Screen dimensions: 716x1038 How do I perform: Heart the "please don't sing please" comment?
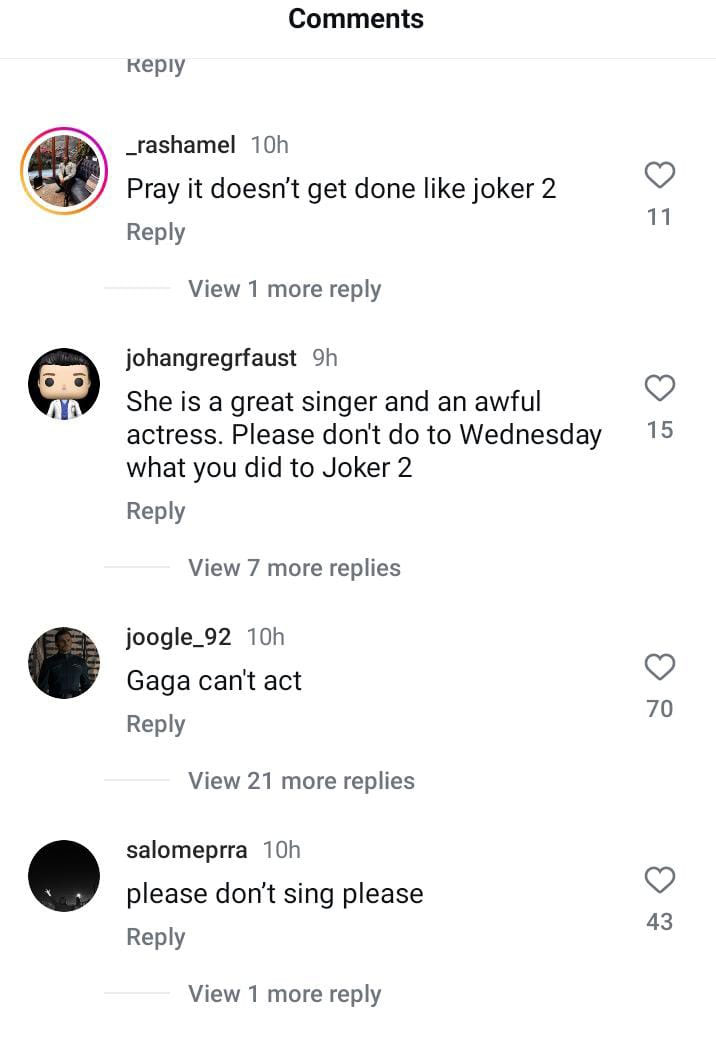tap(659, 880)
